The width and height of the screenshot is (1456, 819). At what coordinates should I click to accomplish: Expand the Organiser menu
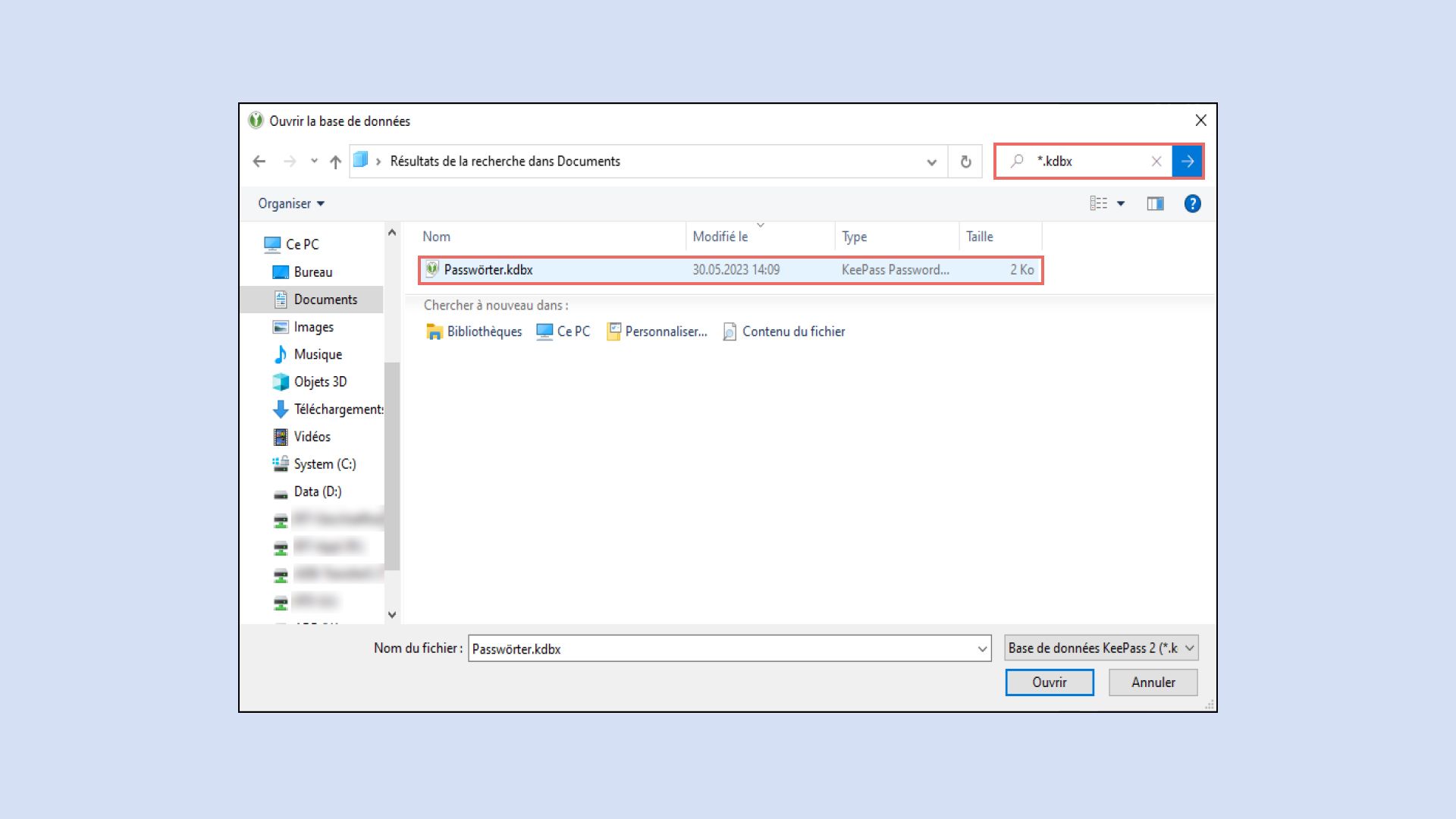pos(290,203)
